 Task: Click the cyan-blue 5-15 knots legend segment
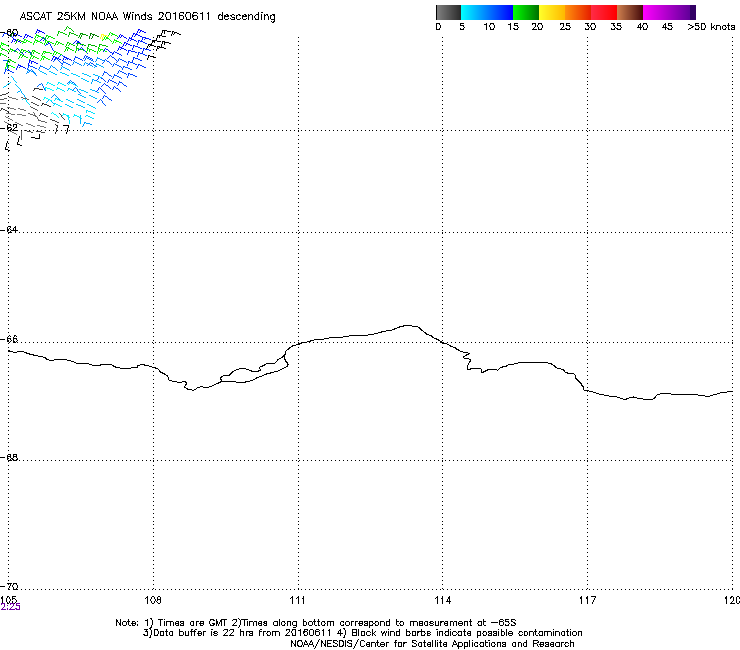click(487, 12)
